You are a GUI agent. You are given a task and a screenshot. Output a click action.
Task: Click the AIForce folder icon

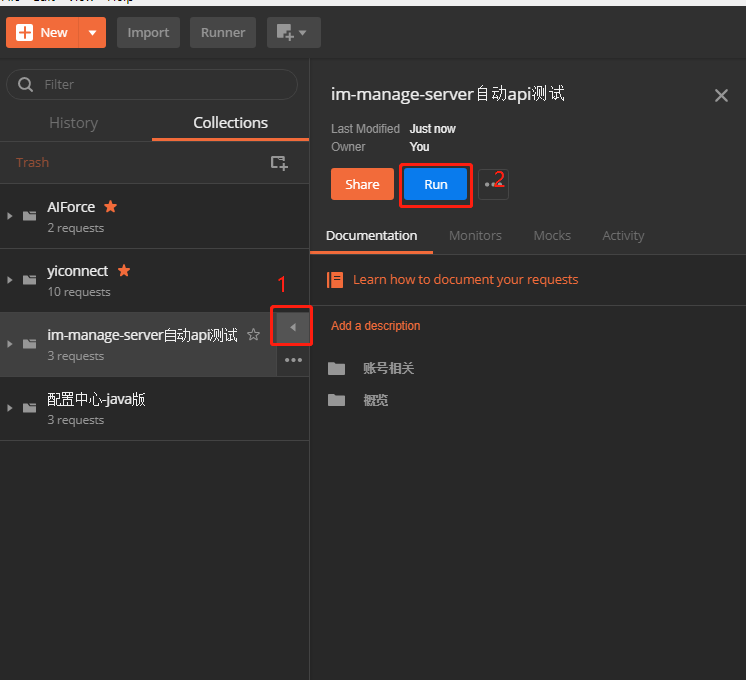point(29,216)
